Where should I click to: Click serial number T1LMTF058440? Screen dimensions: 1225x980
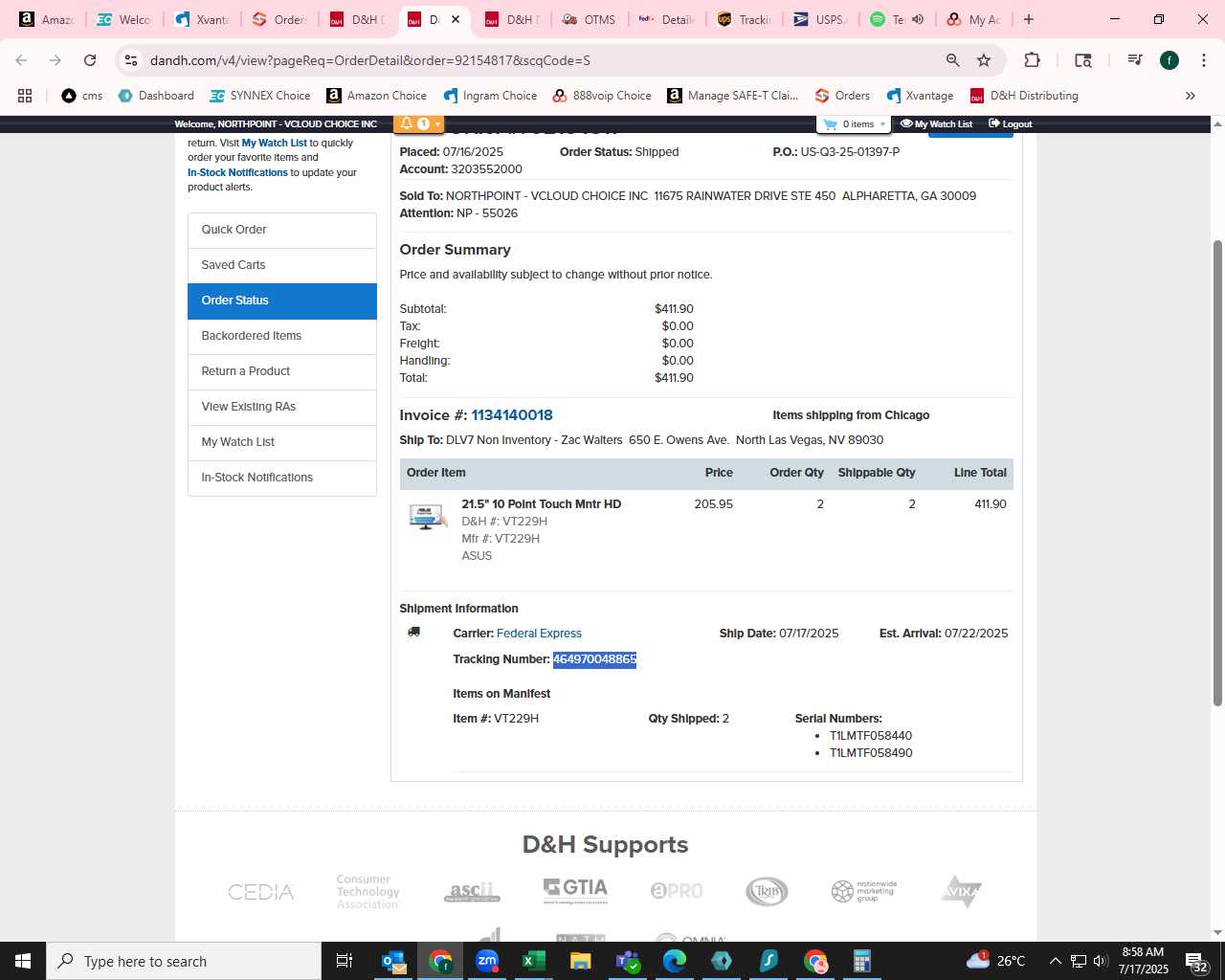pos(871,736)
